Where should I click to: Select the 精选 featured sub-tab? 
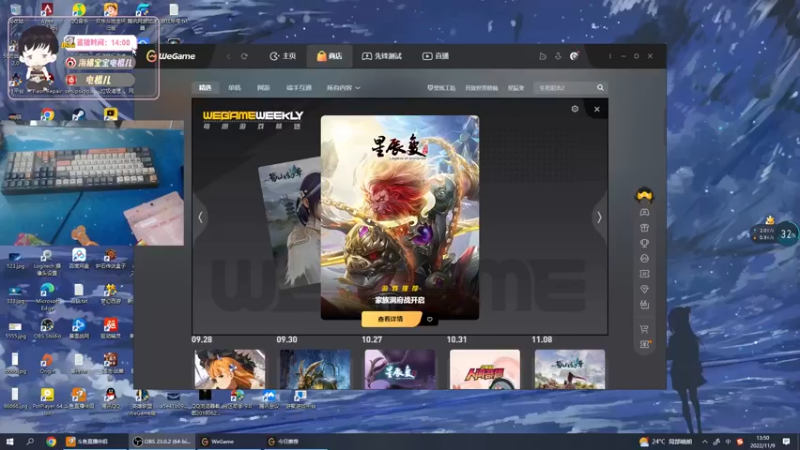205,88
